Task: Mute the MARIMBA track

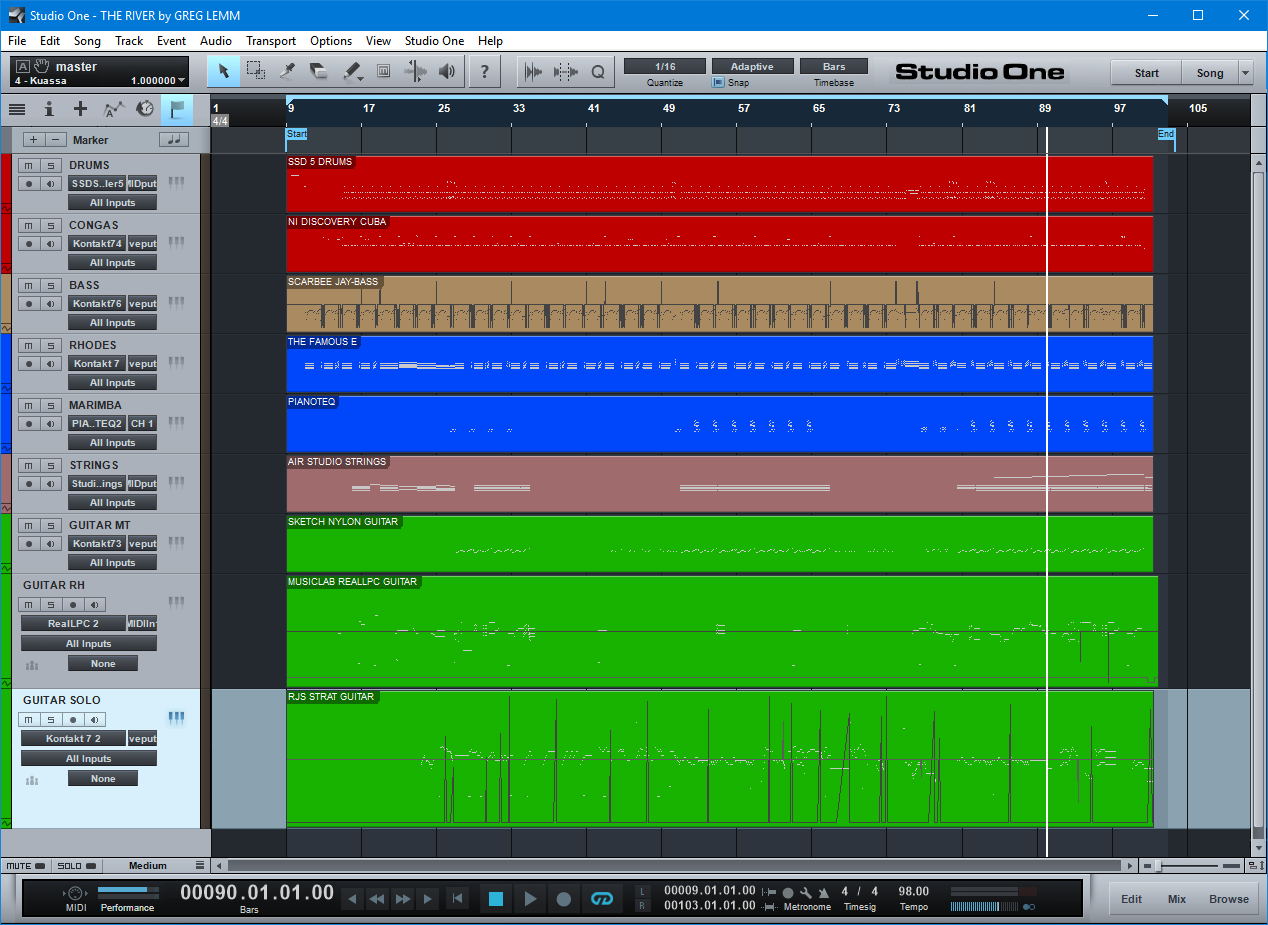Action: tap(30, 405)
